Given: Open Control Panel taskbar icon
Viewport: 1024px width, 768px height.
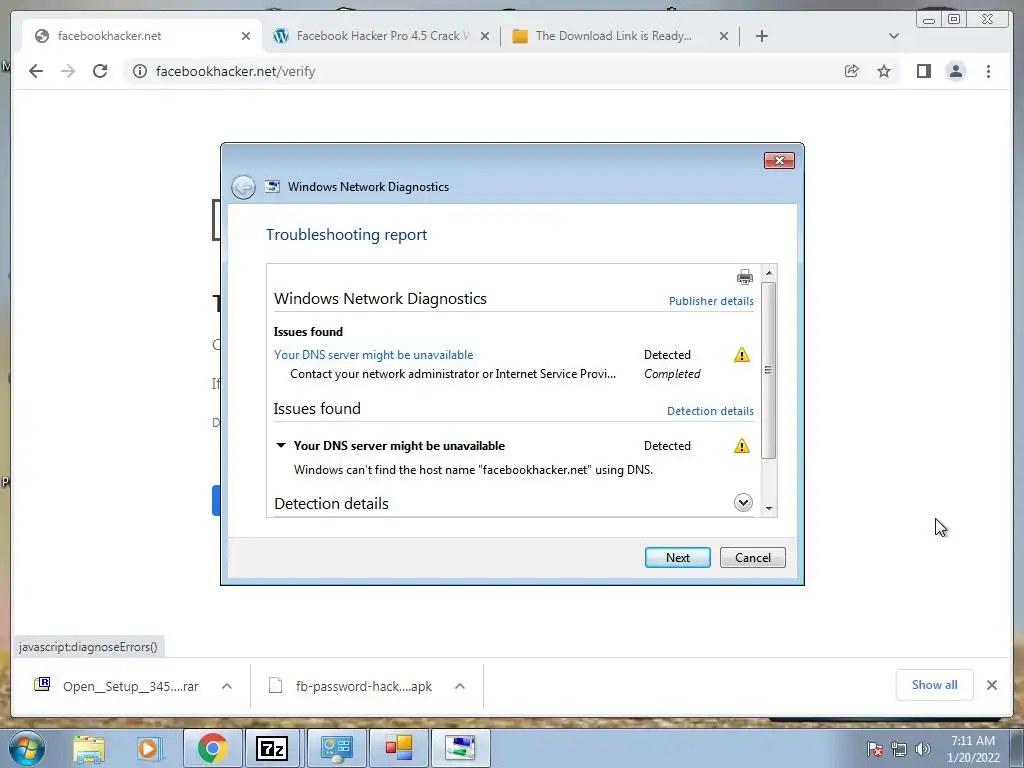Looking at the screenshot, I should (x=336, y=748).
